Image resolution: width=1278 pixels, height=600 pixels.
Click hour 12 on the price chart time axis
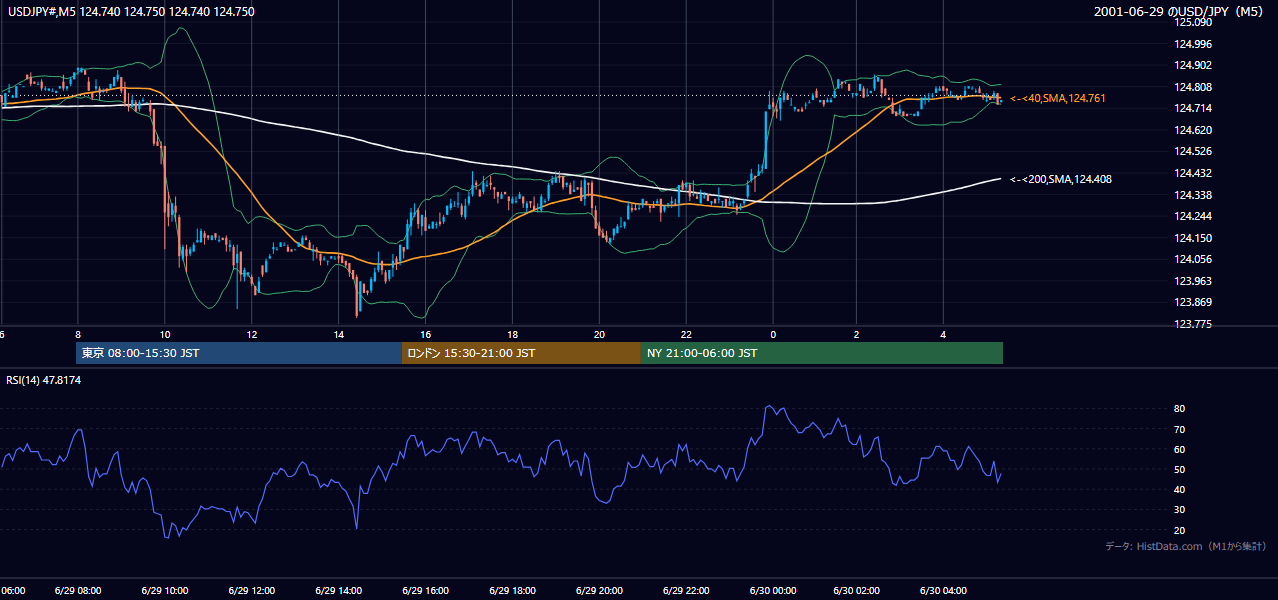click(252, 334)
